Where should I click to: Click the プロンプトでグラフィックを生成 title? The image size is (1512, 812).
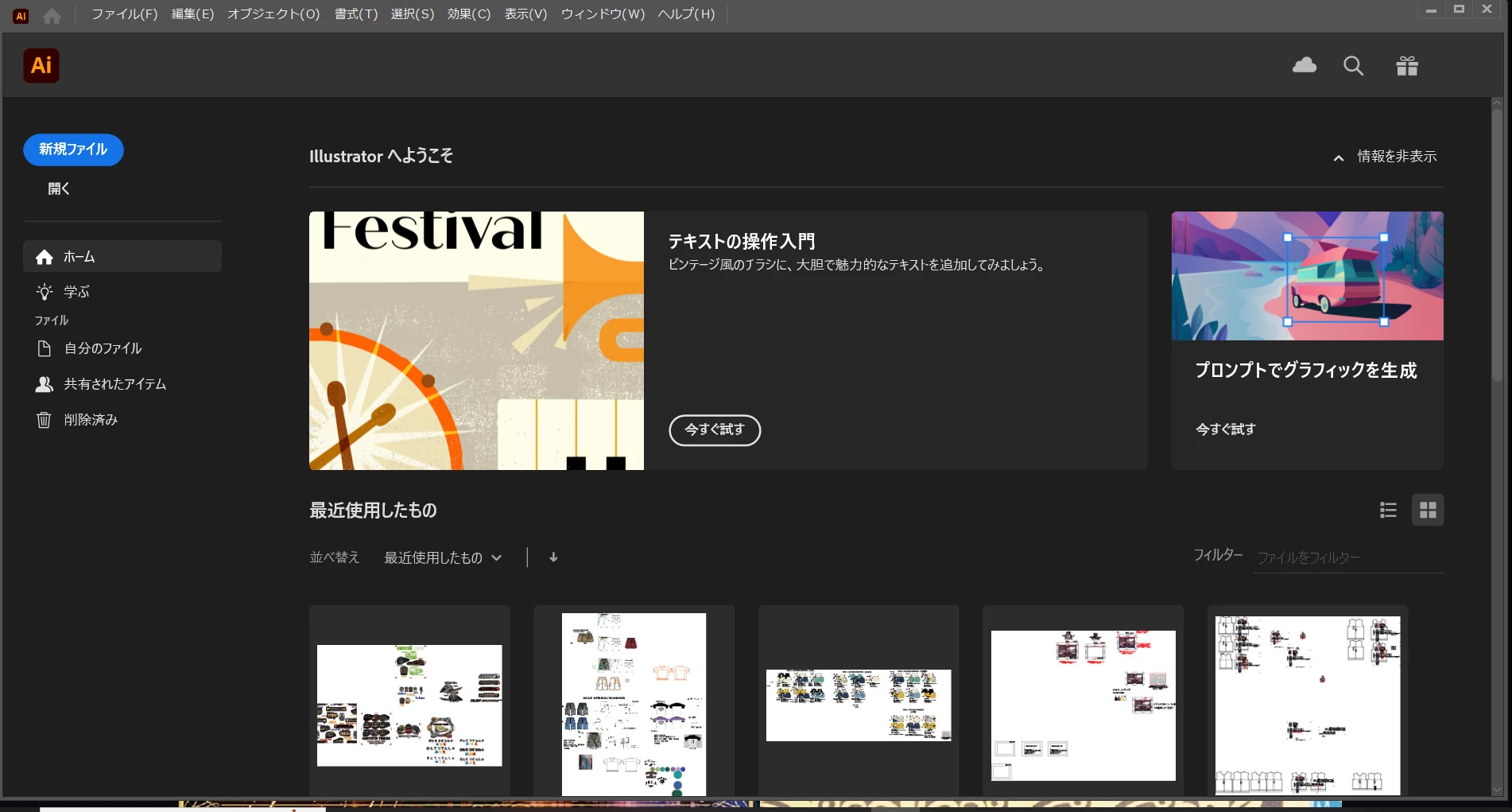[x=1306, y=370]
